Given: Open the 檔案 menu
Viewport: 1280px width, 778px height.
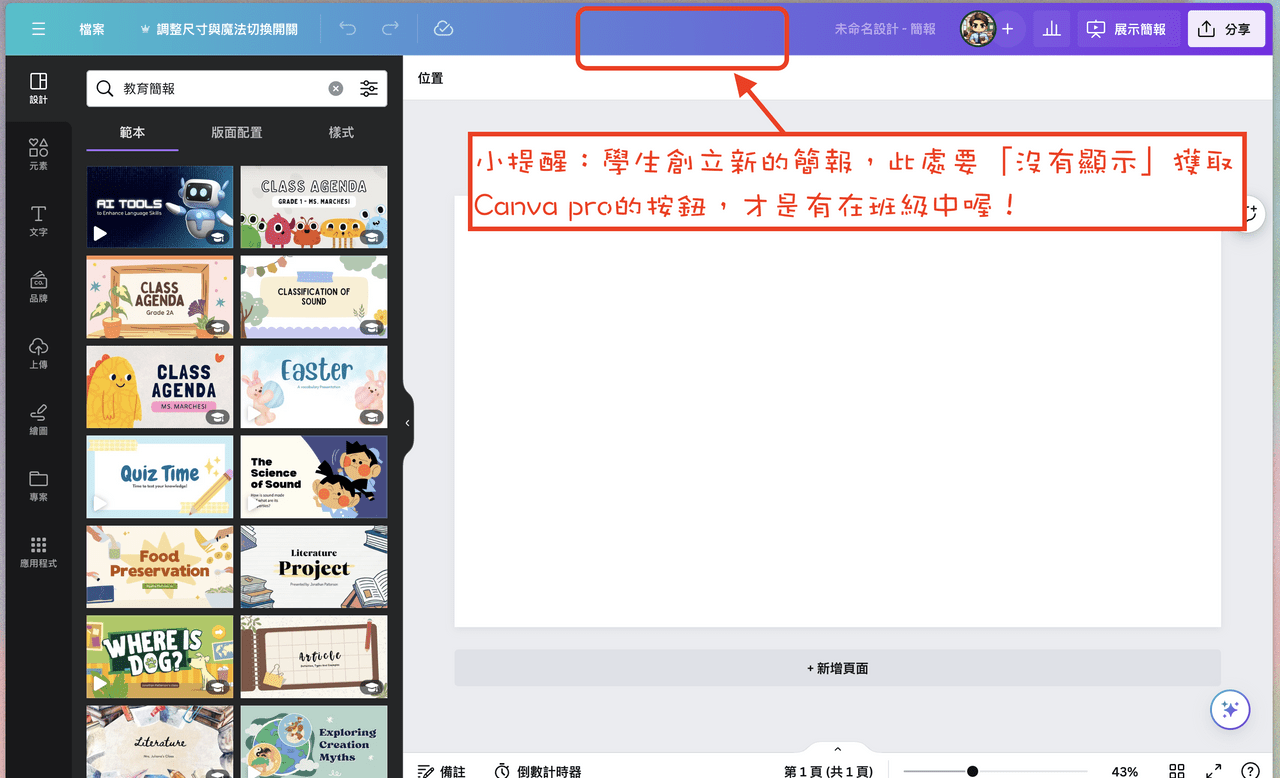Looking at the screenshot, I should pyautogui.click(x=92, y=29).
